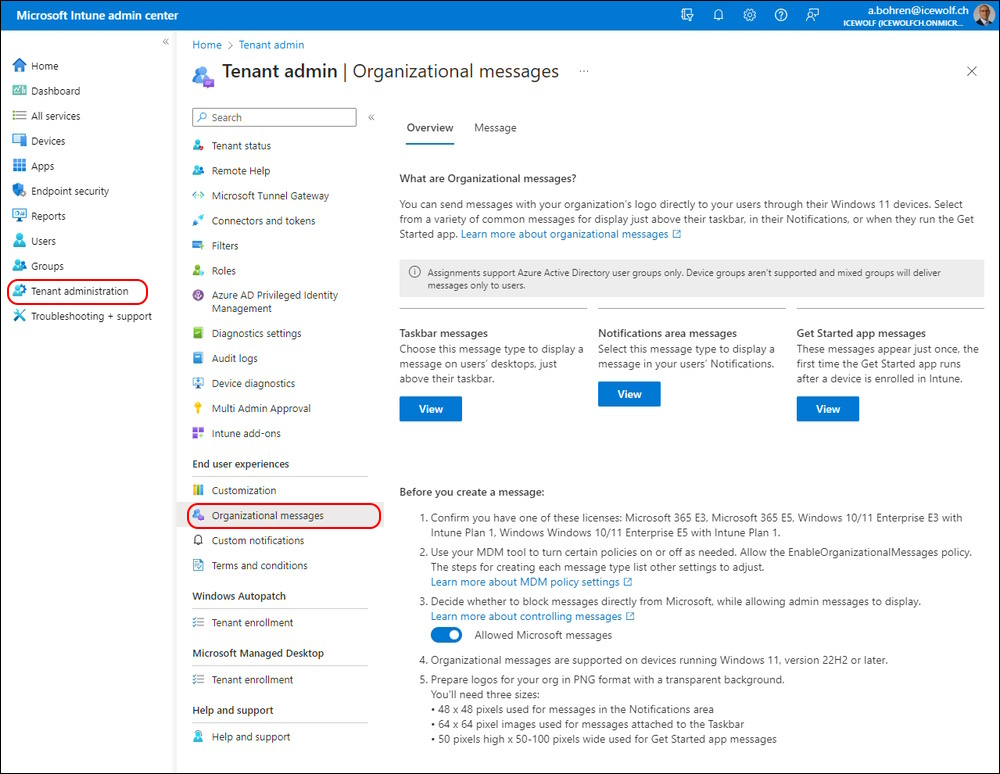Image resolution: width=1000 pixels, height=774 pixels.
Task: Go to Home breadcrumb link
Action: 207,45
